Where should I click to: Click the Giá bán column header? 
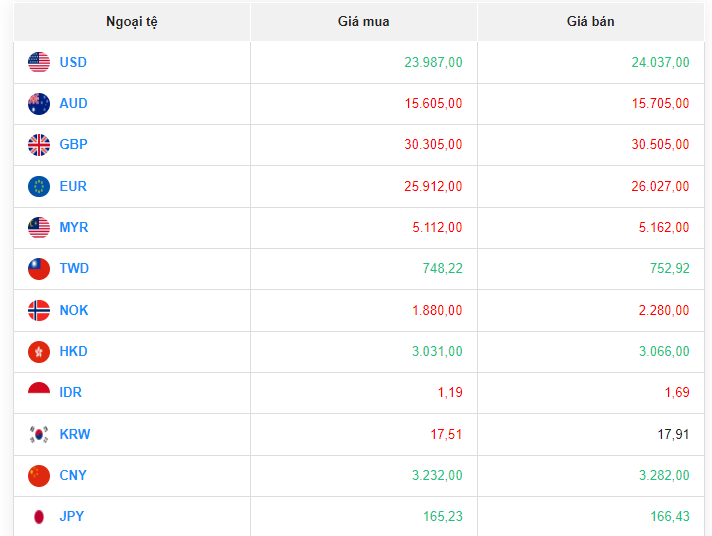pos(591,21)
